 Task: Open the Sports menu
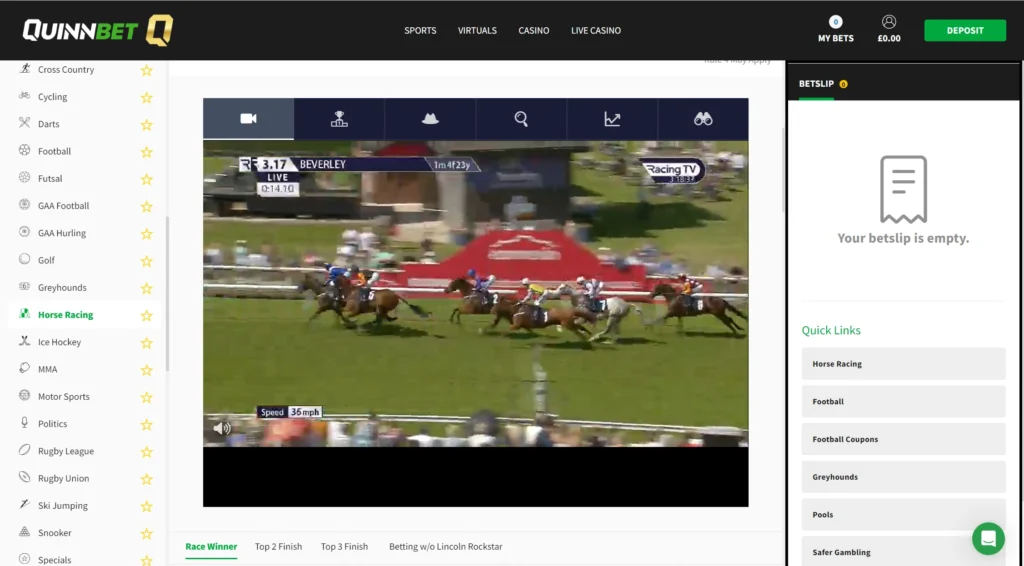pyautogui.click(x=420, y=30)
